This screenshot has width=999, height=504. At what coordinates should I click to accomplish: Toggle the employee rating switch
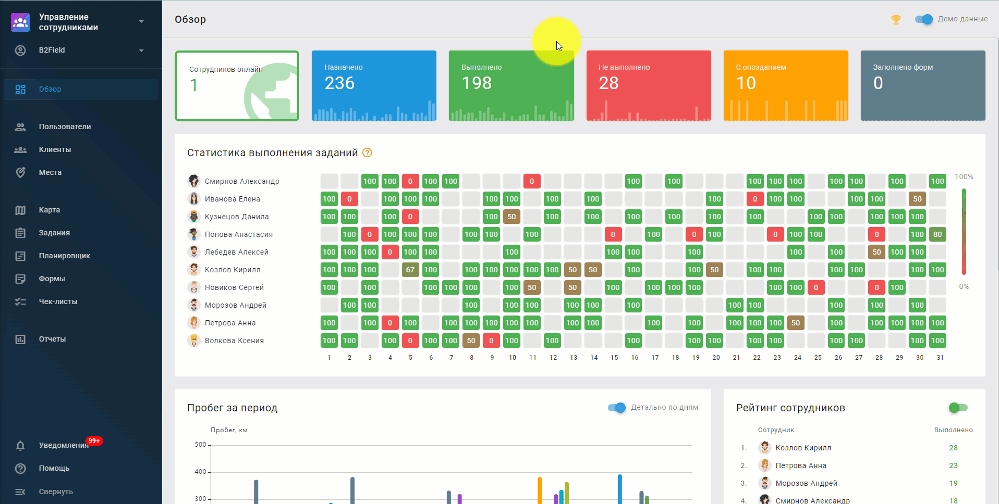tap(958, 408)
